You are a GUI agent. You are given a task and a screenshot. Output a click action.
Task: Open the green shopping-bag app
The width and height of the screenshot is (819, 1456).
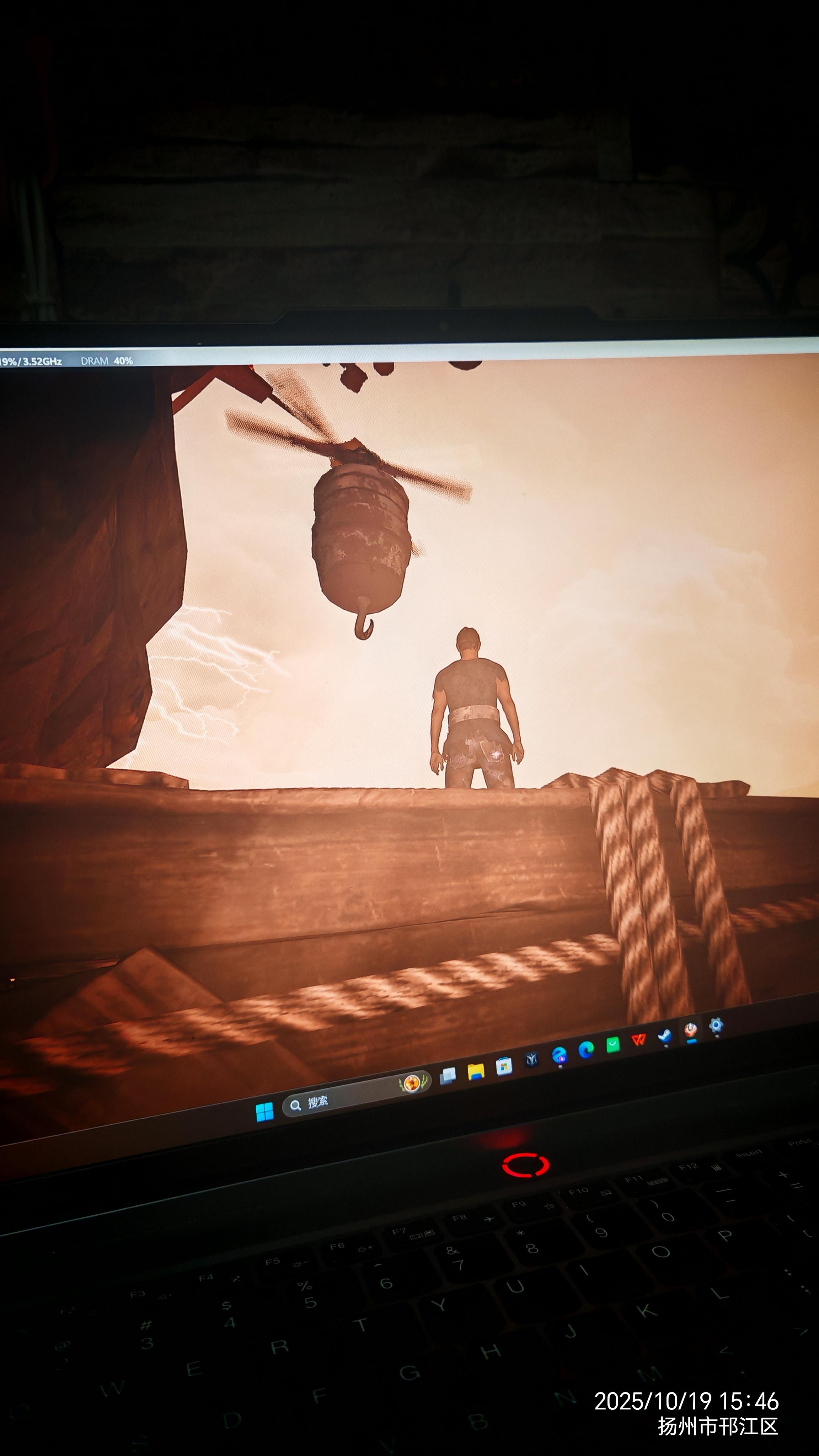click(x=613, y=1044)
